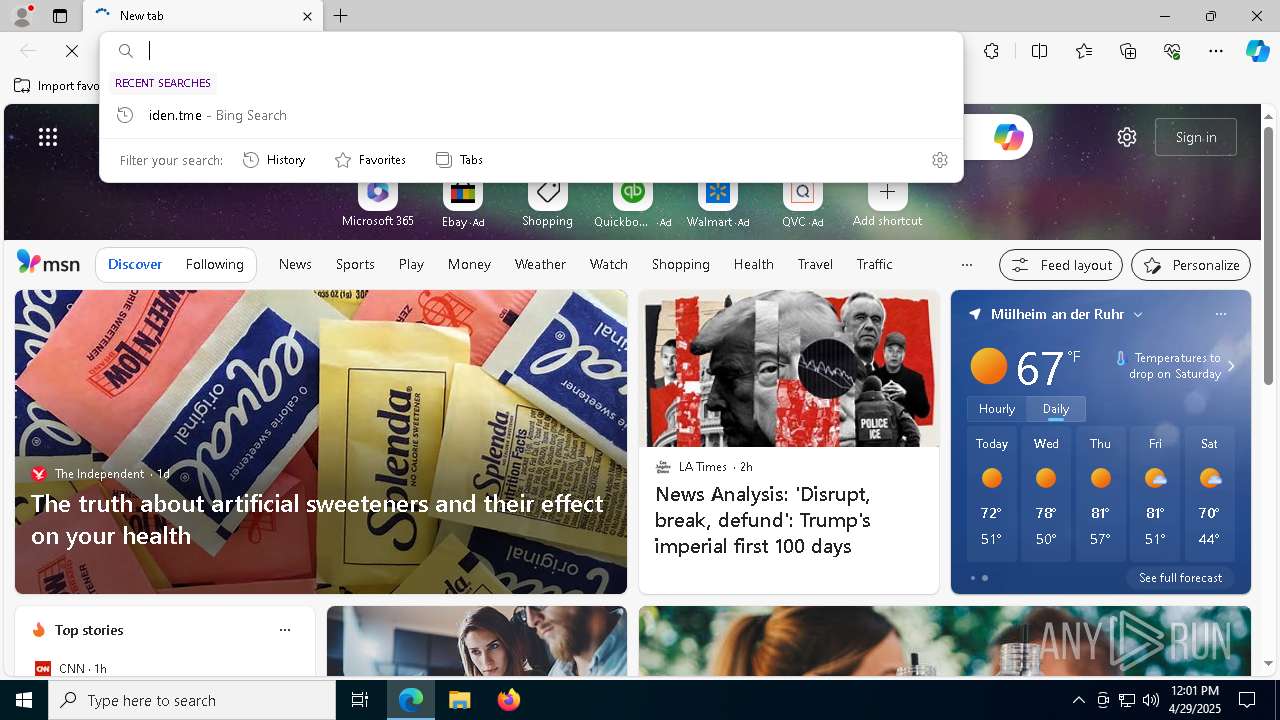
Task: Open Top stories options ellipsis
Action: 285,630
